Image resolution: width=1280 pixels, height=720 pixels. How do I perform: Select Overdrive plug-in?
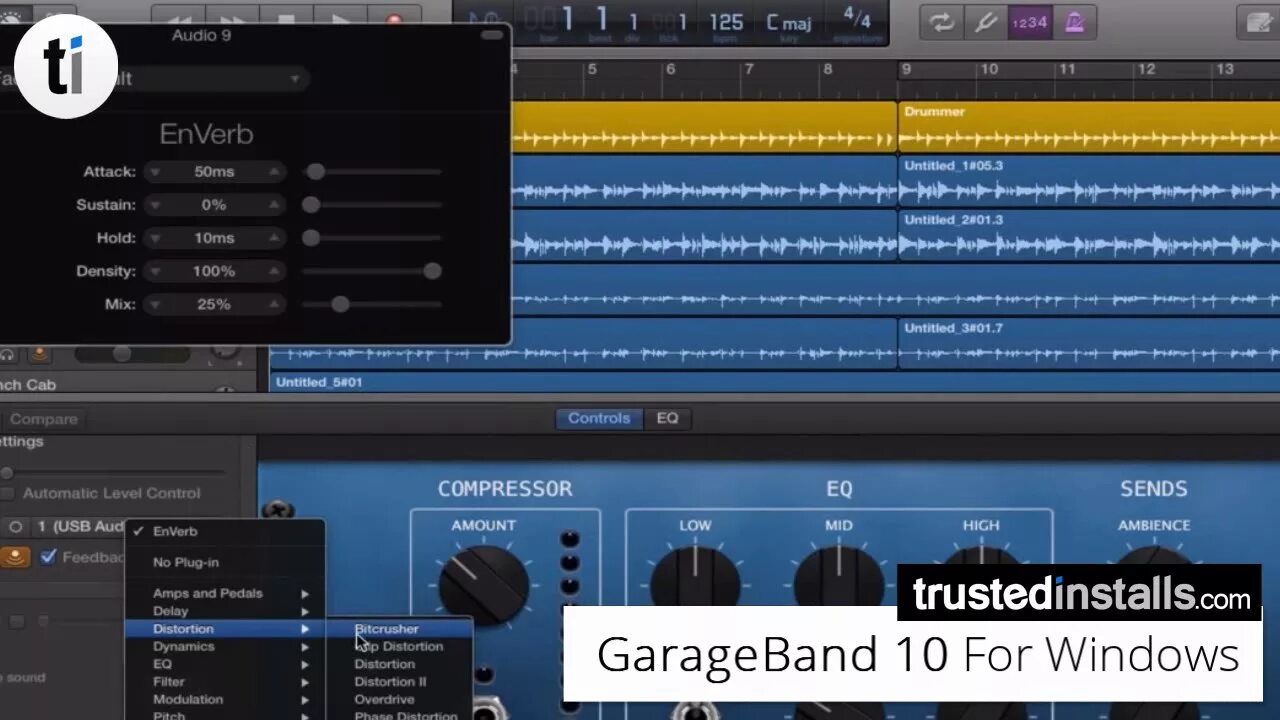coord(399,700)
